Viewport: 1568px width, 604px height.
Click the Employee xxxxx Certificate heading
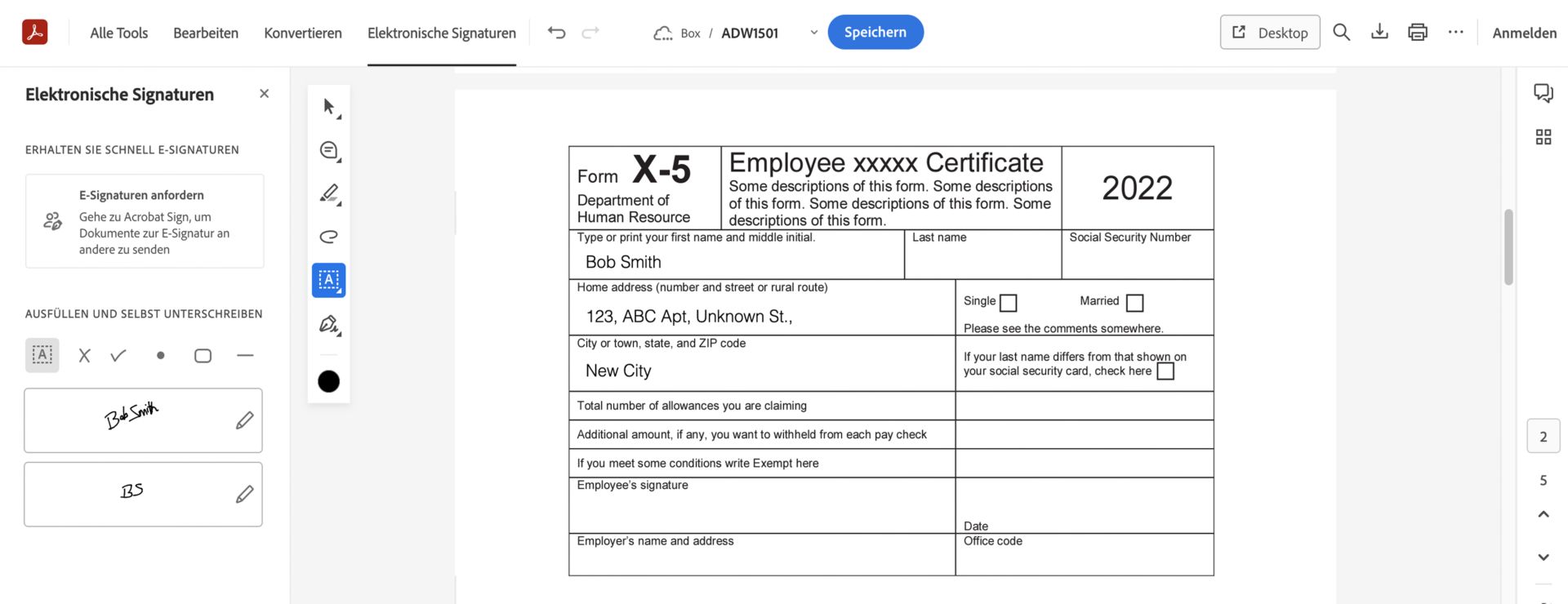pyautogui.click(x=886, y=162)
